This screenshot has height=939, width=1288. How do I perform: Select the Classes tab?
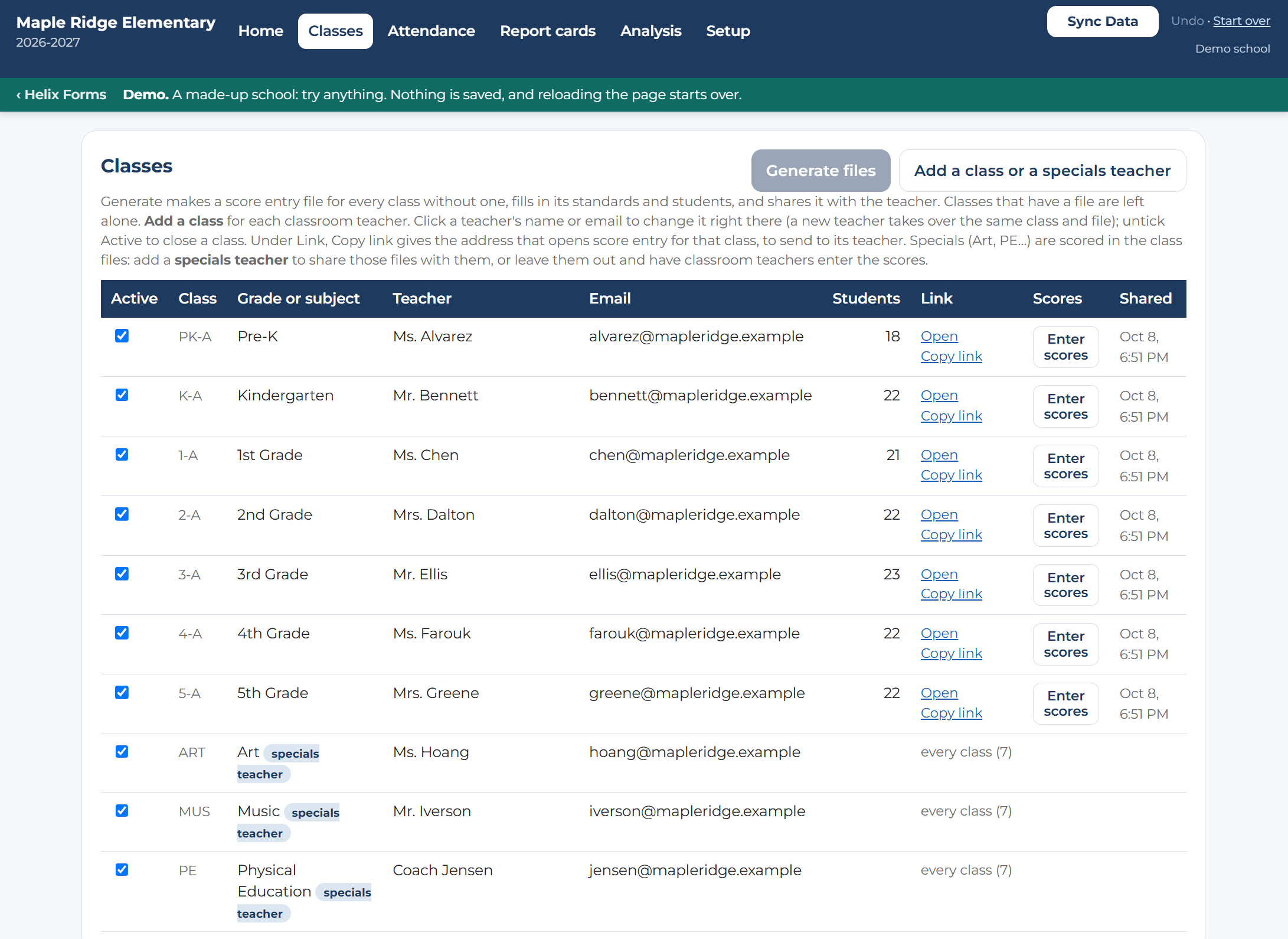335,31
